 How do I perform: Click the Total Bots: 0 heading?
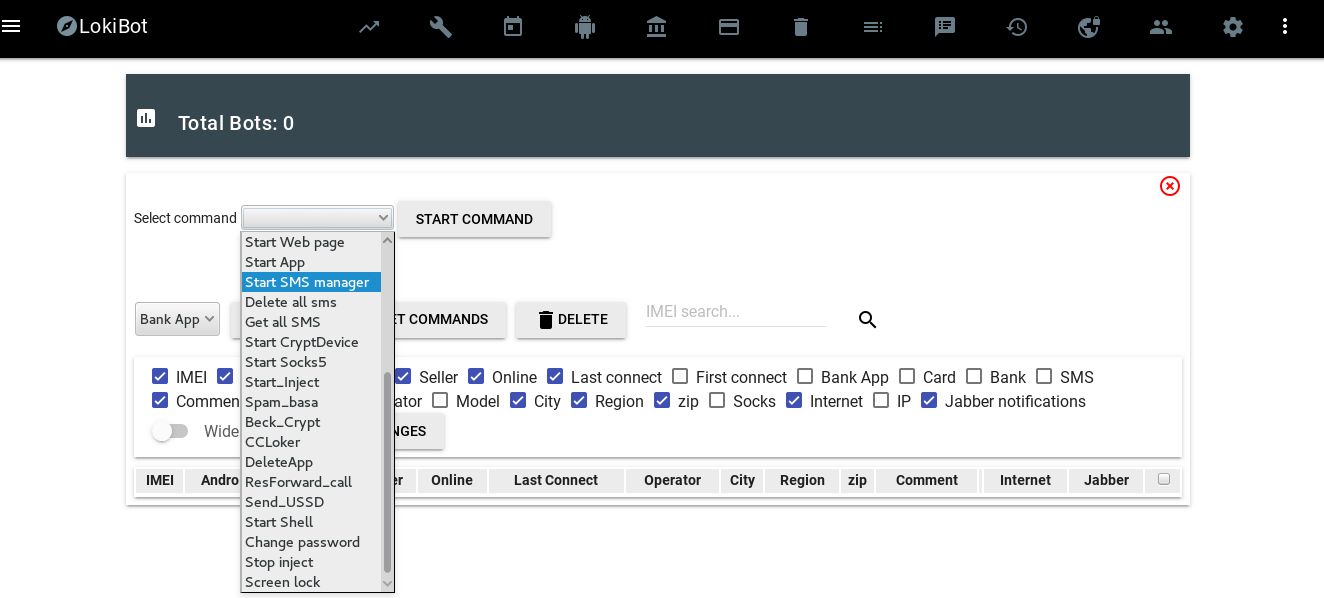[x=236, y=123]
